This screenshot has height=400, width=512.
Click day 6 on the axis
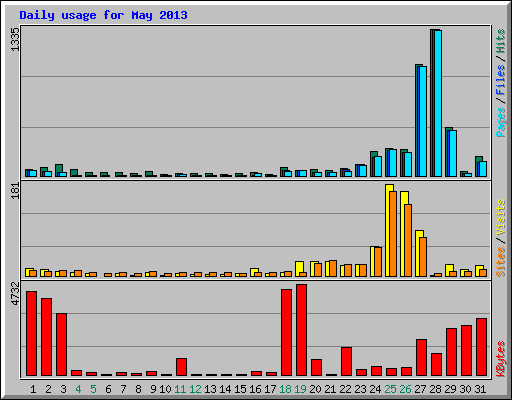108,389
